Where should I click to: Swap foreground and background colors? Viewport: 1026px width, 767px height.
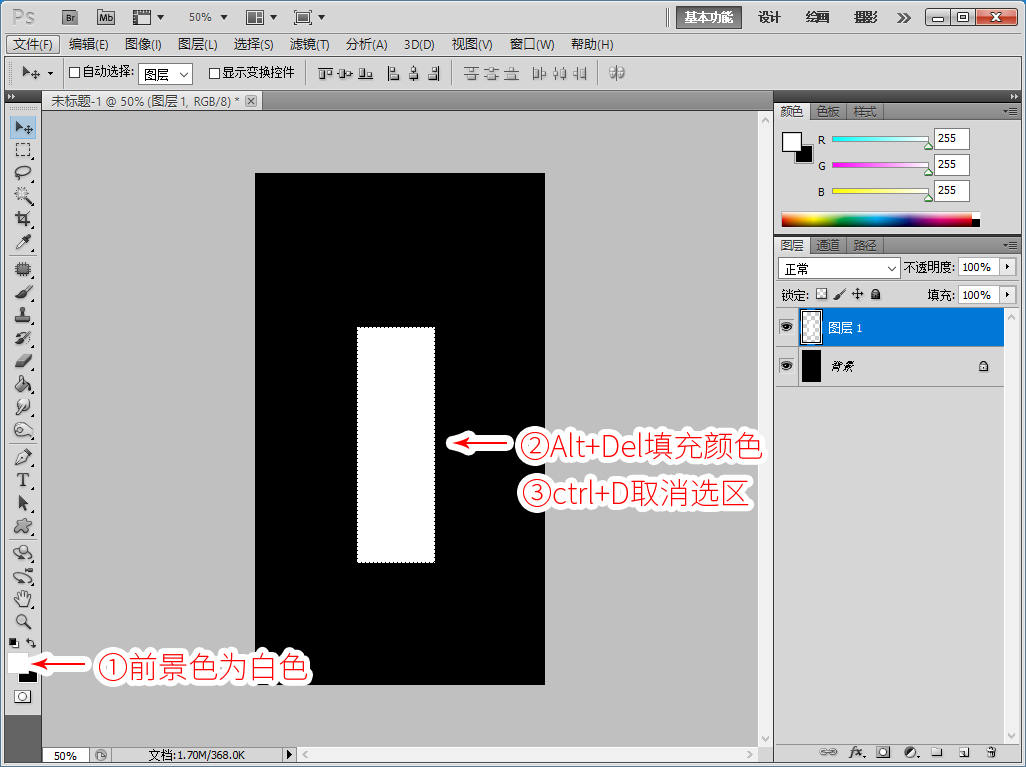tap(31, 643)
